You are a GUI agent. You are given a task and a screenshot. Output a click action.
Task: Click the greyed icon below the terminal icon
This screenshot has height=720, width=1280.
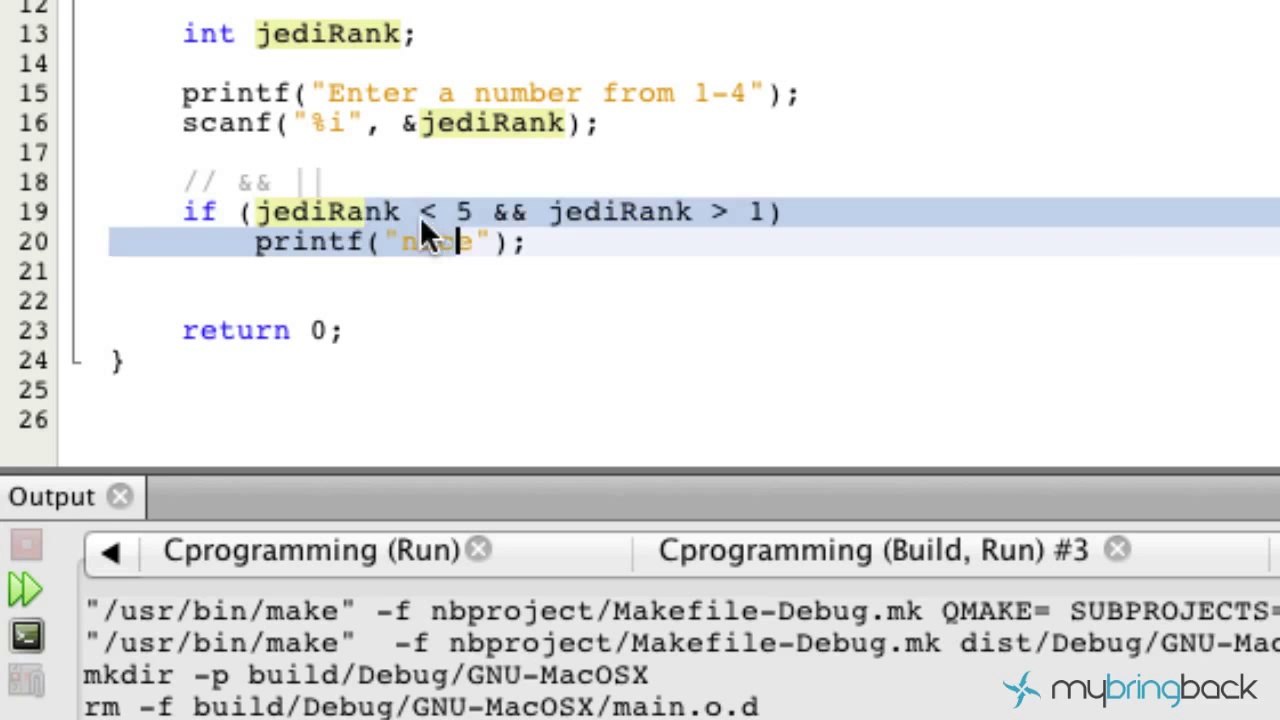[x=27, y=681]
